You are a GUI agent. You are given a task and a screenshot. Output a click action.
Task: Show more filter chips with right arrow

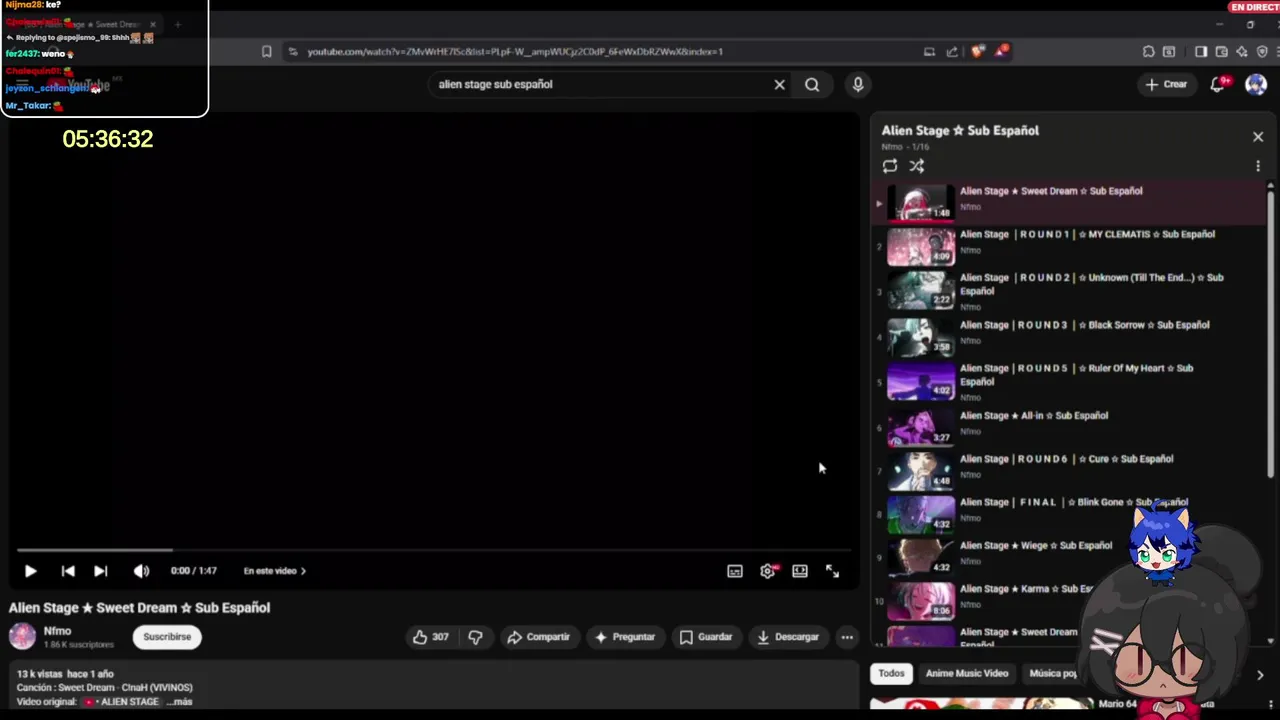1260,675
